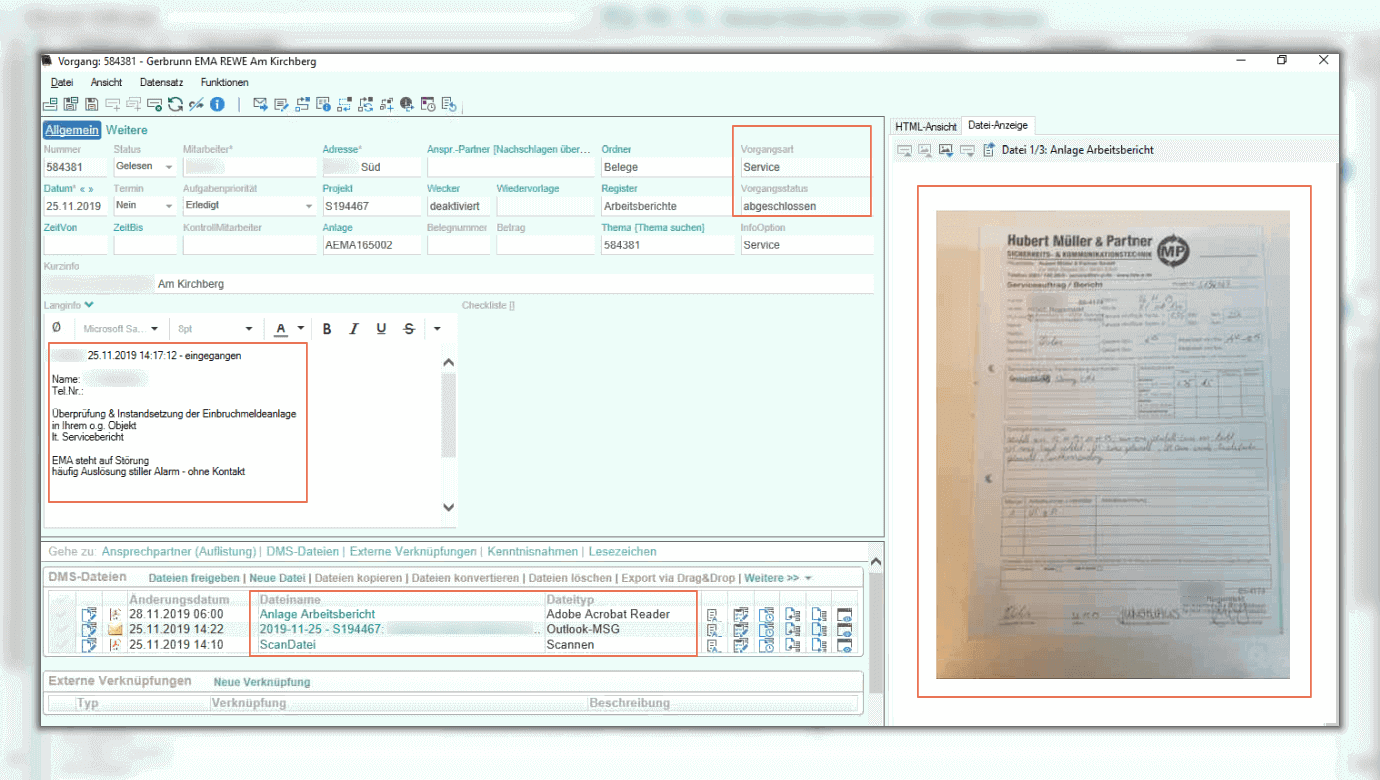This screenshot has height=780, width=1380.
Task: Open the blue info icon in toolbar
Action: tap(217, 104)
